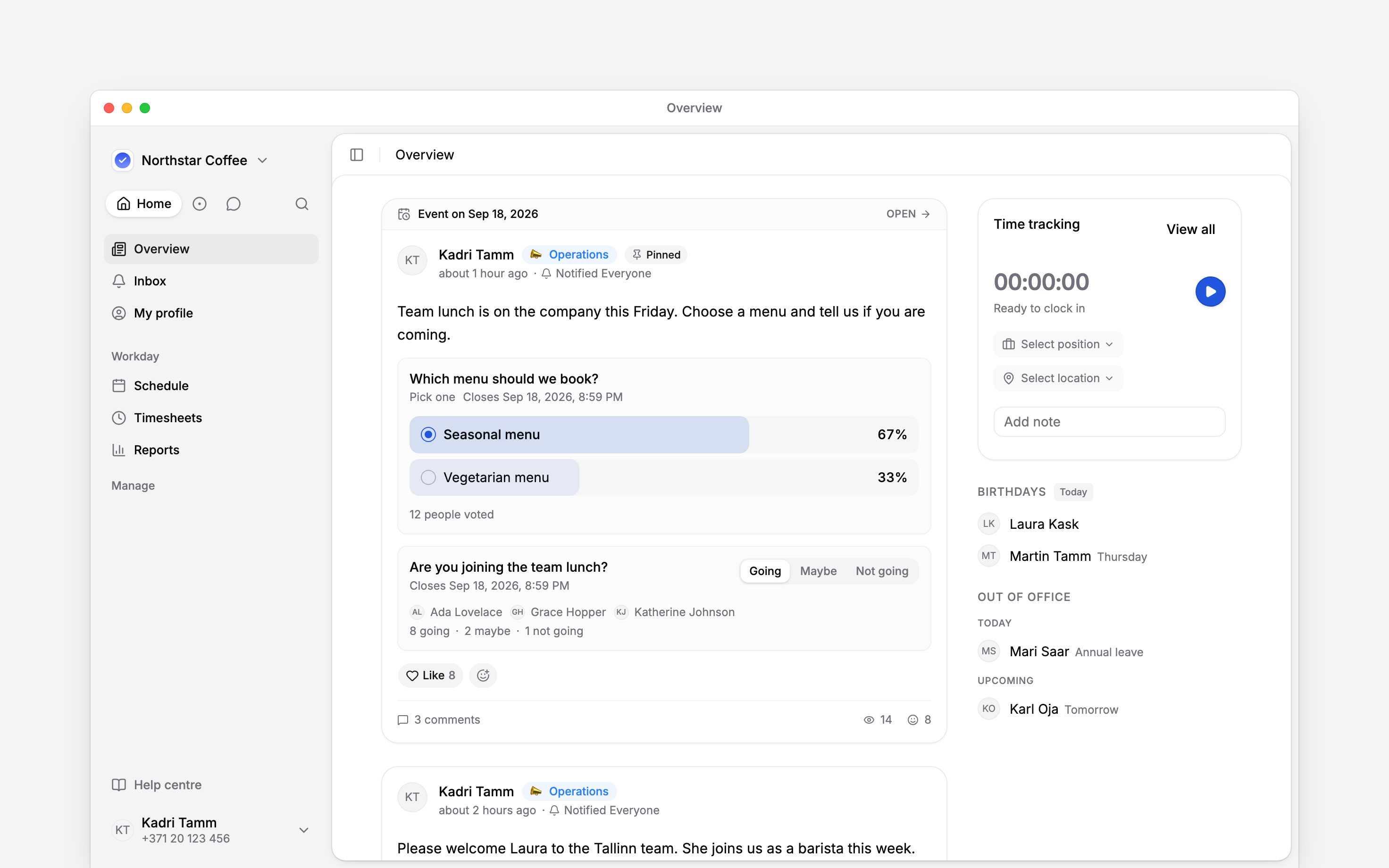Expand the Select position dropdown
The image size is (1389, 868).
tap(1058, 344)
